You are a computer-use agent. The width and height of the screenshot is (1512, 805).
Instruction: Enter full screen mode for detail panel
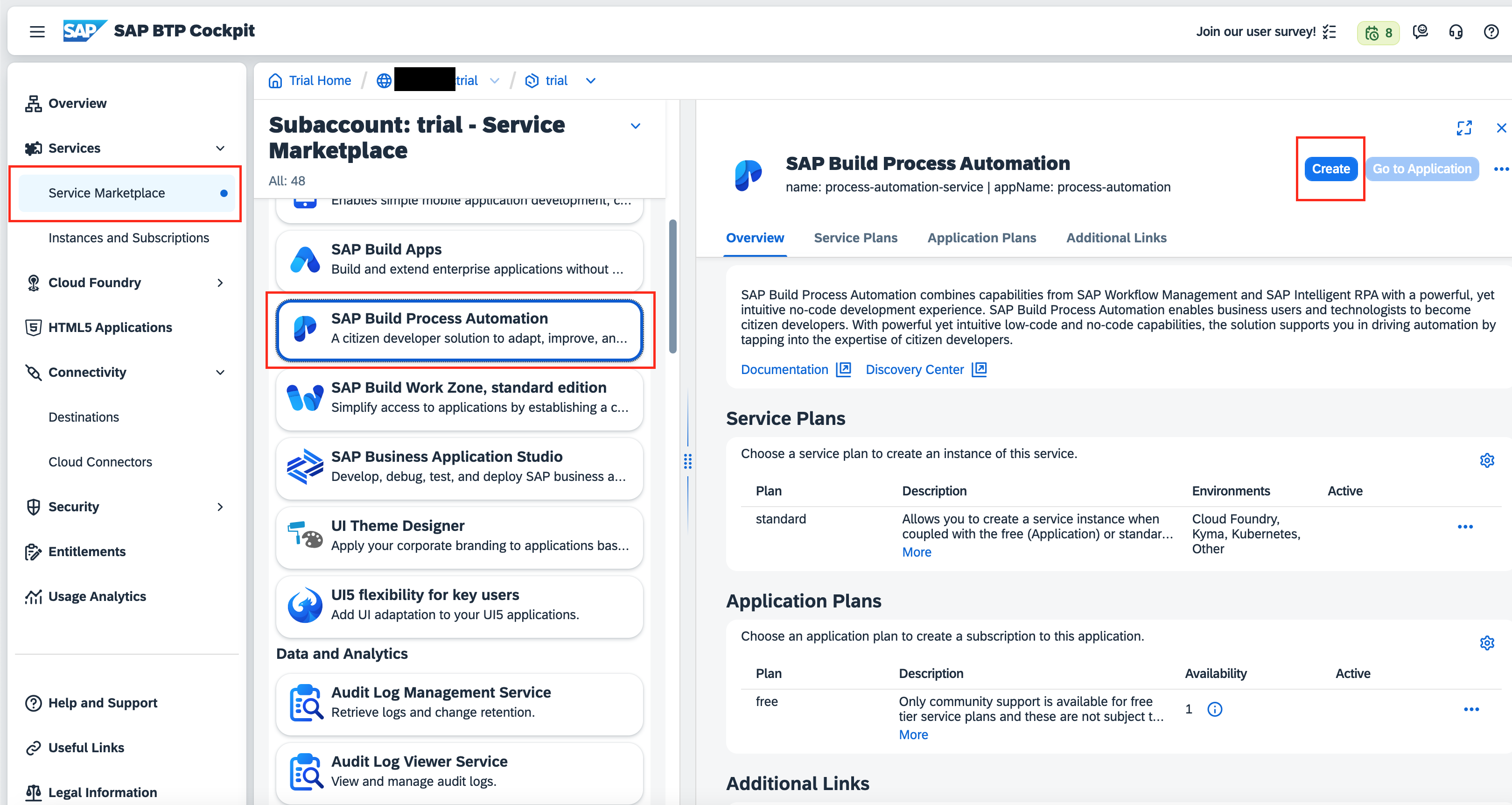(x=1464, y=128)
